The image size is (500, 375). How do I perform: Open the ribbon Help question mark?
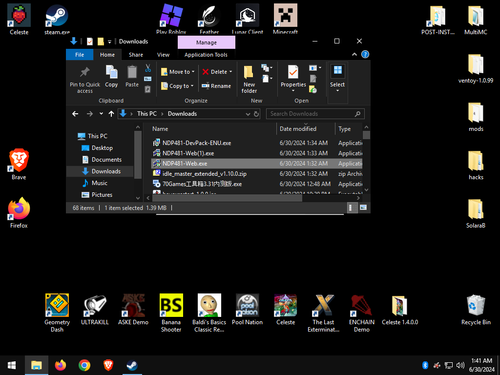coord(365,54)
